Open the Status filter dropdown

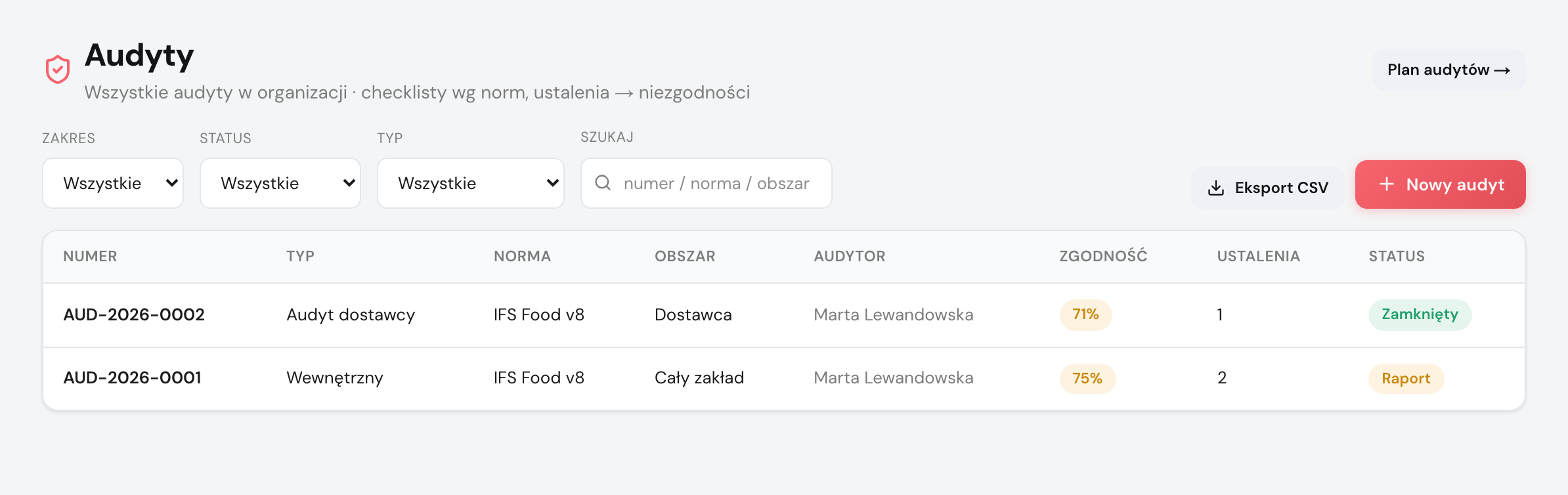280,183
